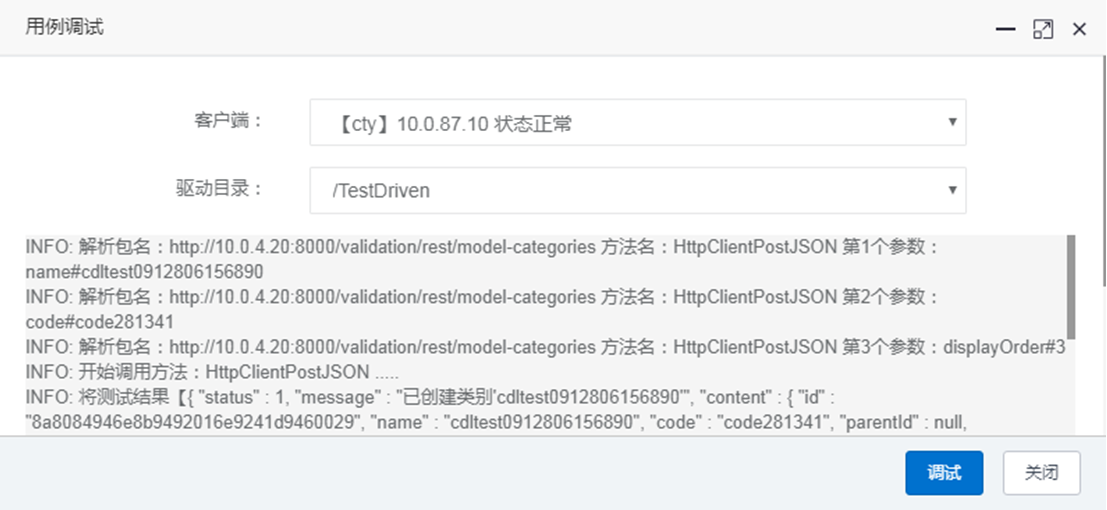Maximize the 用例调试 dialog

[x=1043, y=29]
